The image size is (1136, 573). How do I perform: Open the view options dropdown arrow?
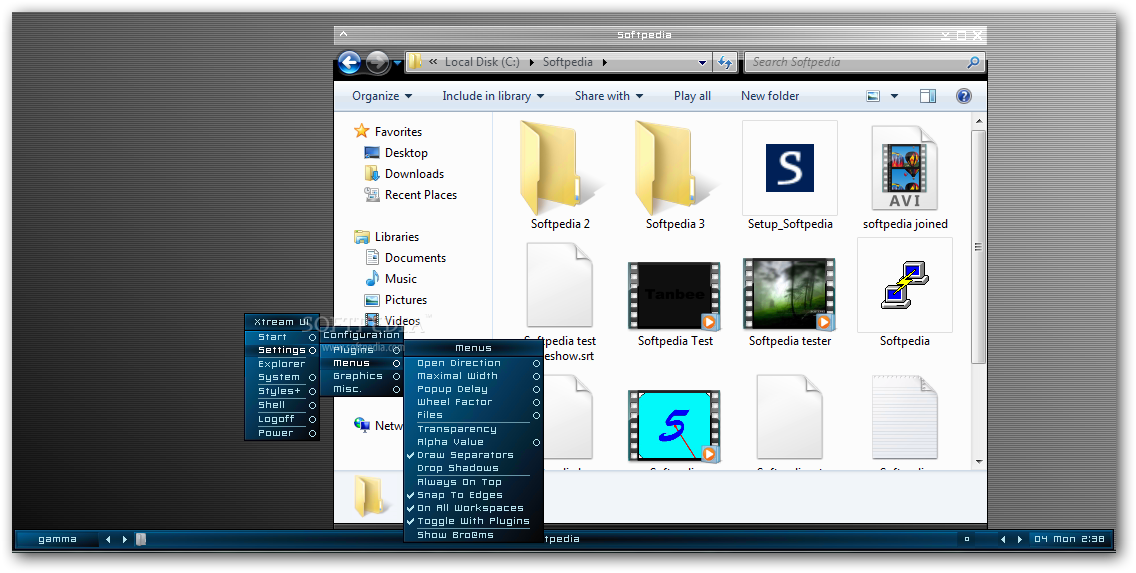coord(894,96)
